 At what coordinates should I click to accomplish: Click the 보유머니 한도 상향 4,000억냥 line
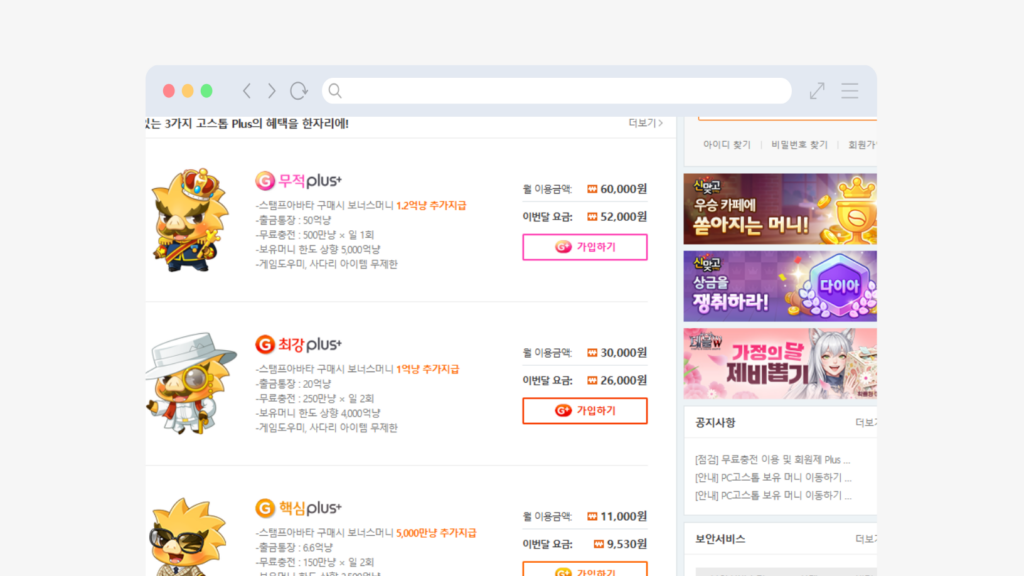318,413
